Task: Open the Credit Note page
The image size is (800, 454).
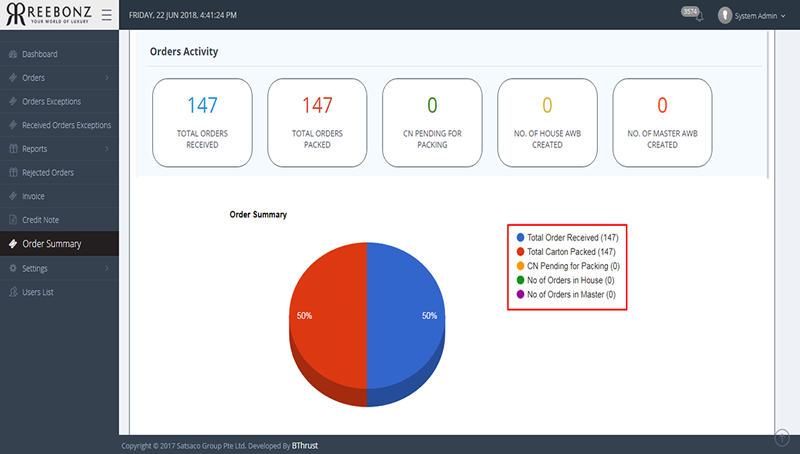Action: coord(40,220)
